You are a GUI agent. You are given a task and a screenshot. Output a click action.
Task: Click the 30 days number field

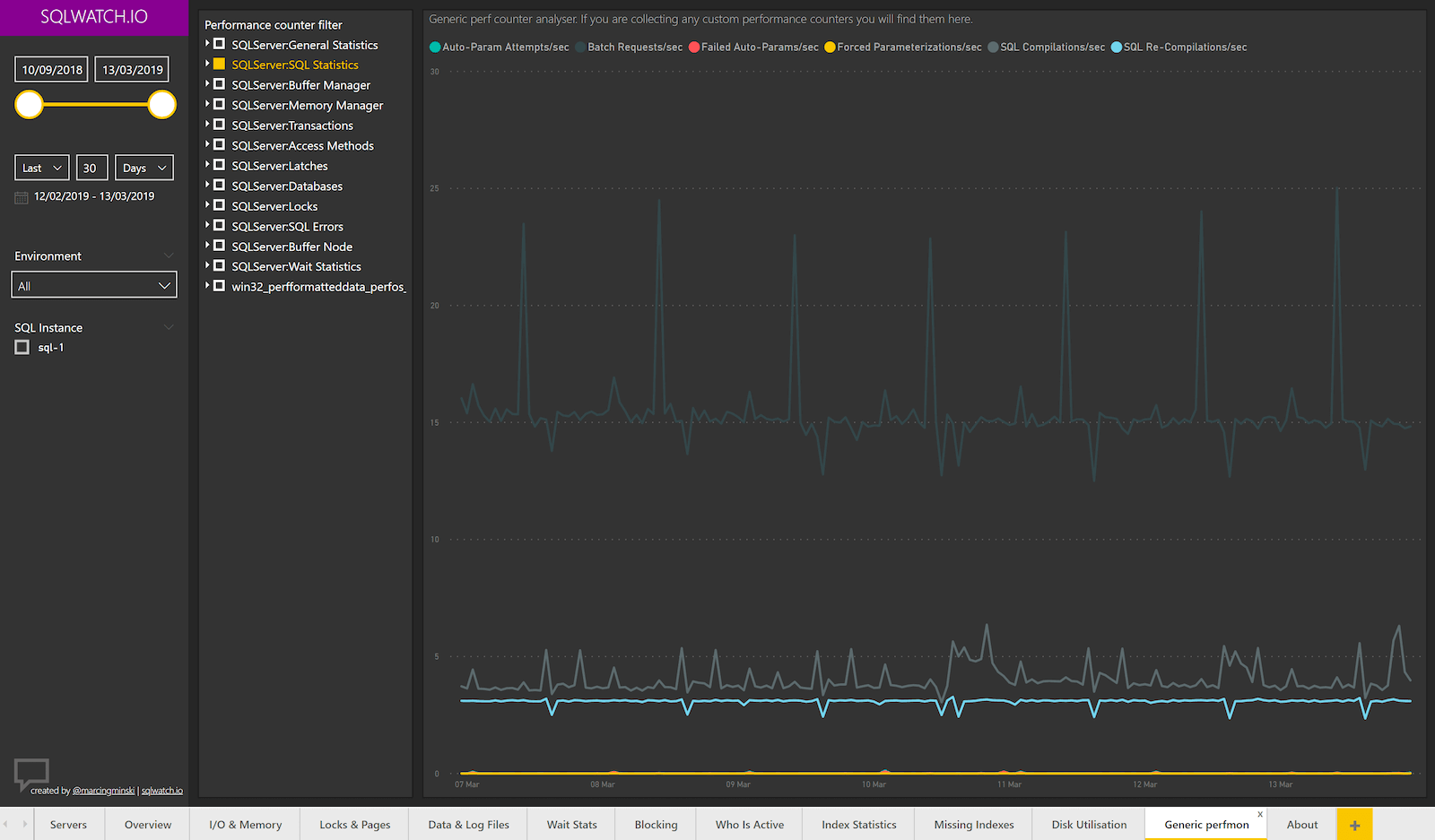coord(91,168)
